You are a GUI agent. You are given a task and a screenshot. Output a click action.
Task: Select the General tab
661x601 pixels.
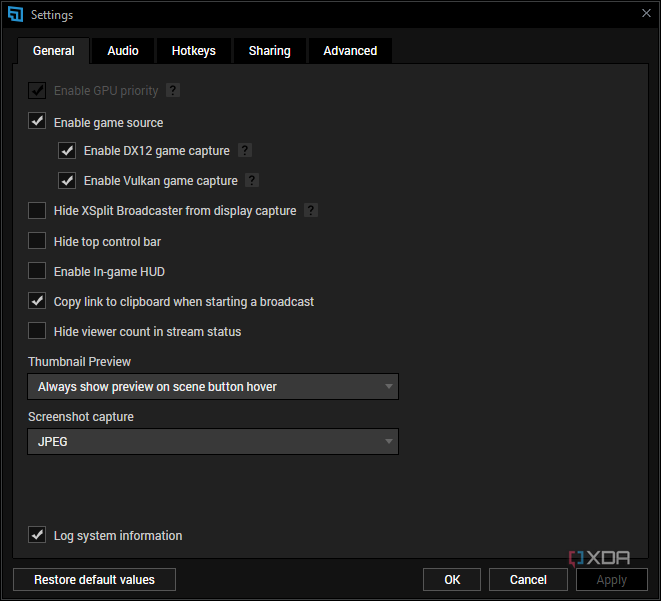coord(54,51)
